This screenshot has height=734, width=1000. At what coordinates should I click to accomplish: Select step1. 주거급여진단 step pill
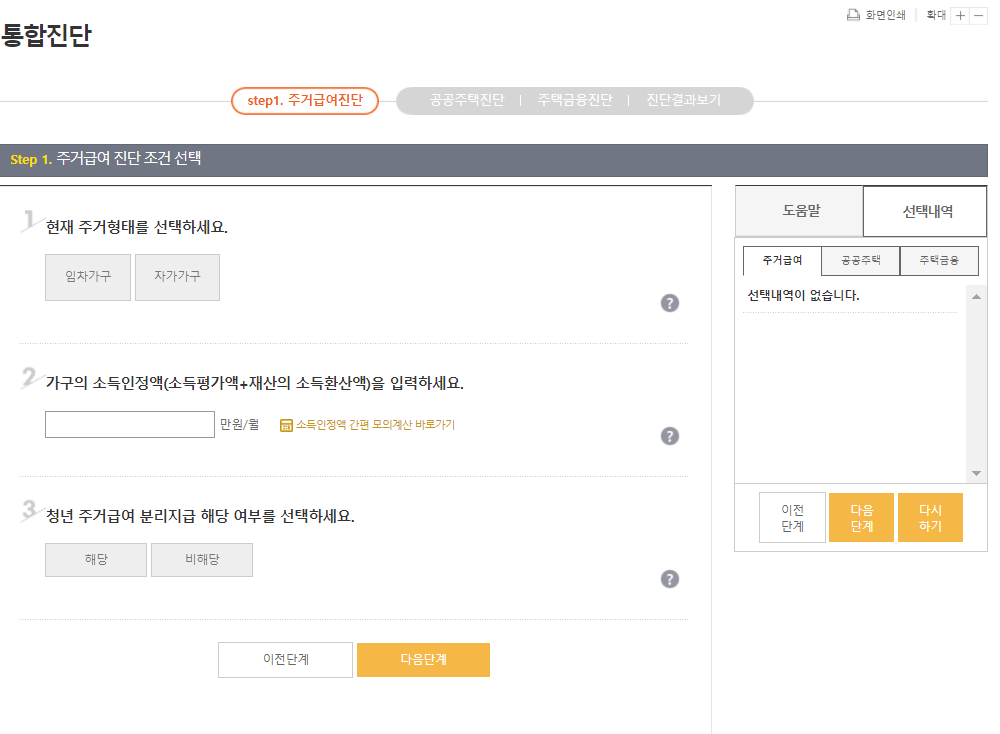coord(305,101)
